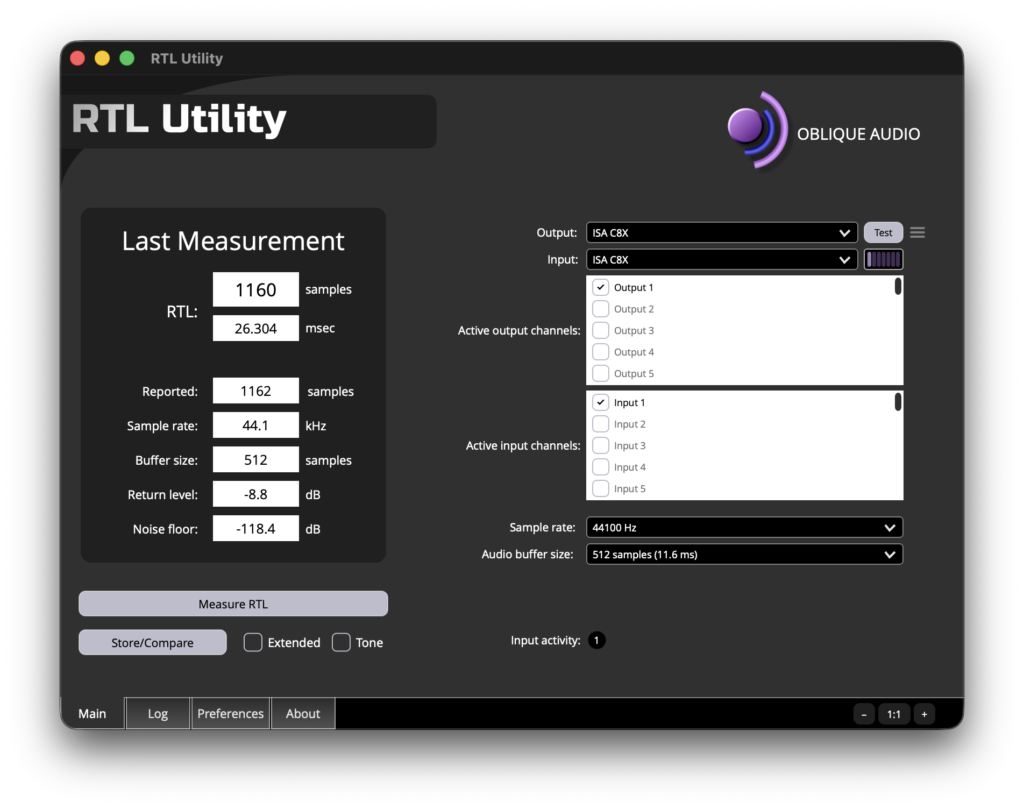
Task: Click the output channels list scrollbar
Action: tap(898, 286)
